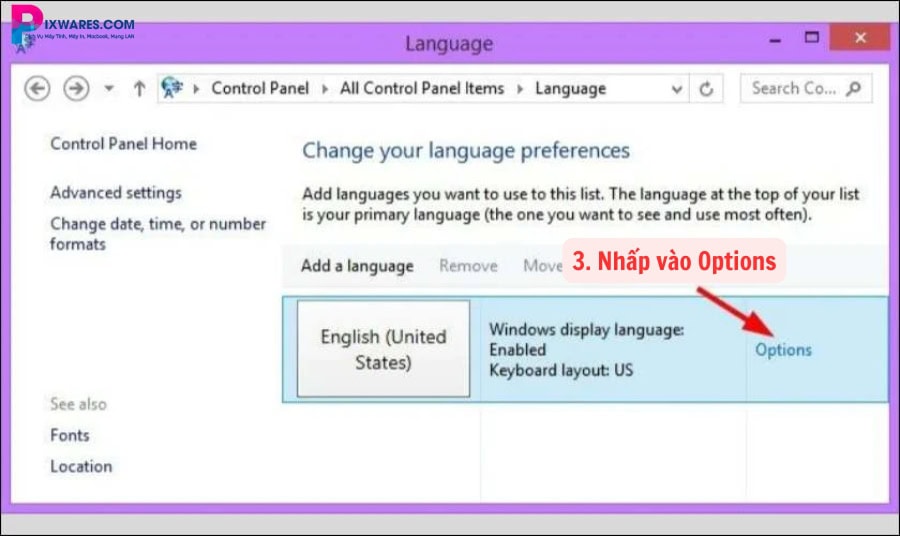Viewport: 900px width, 536px height.
Task: Click the Back navigation arrow
Action: (37, 89)
